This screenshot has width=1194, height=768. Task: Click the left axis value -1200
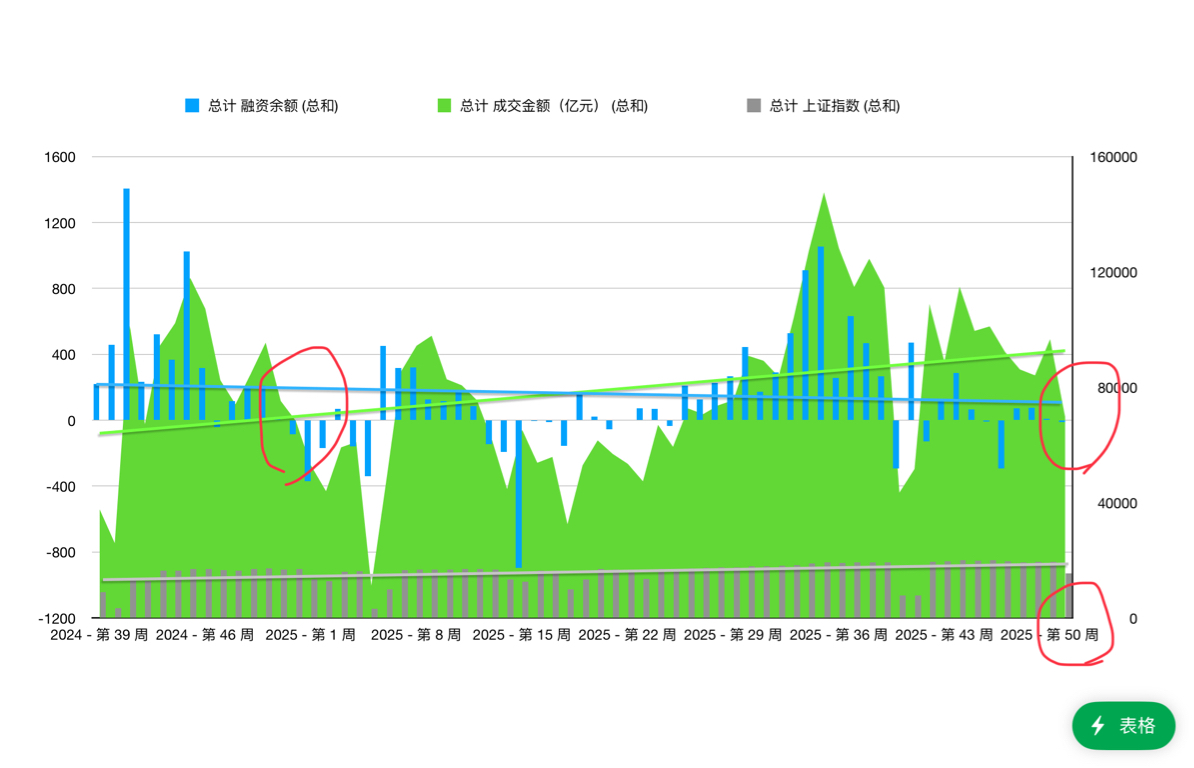(x=58, y=619)
